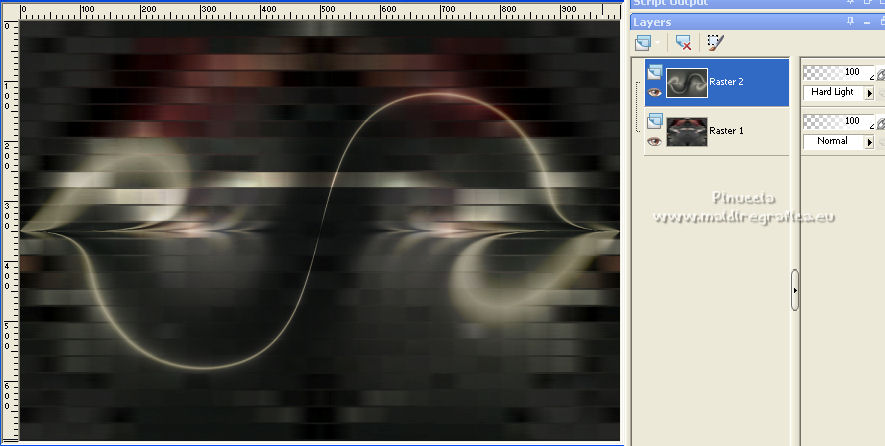Select the Raster 1 layer thumbnail
This screenshot has height=446, width=885.
tap(686, 132)
